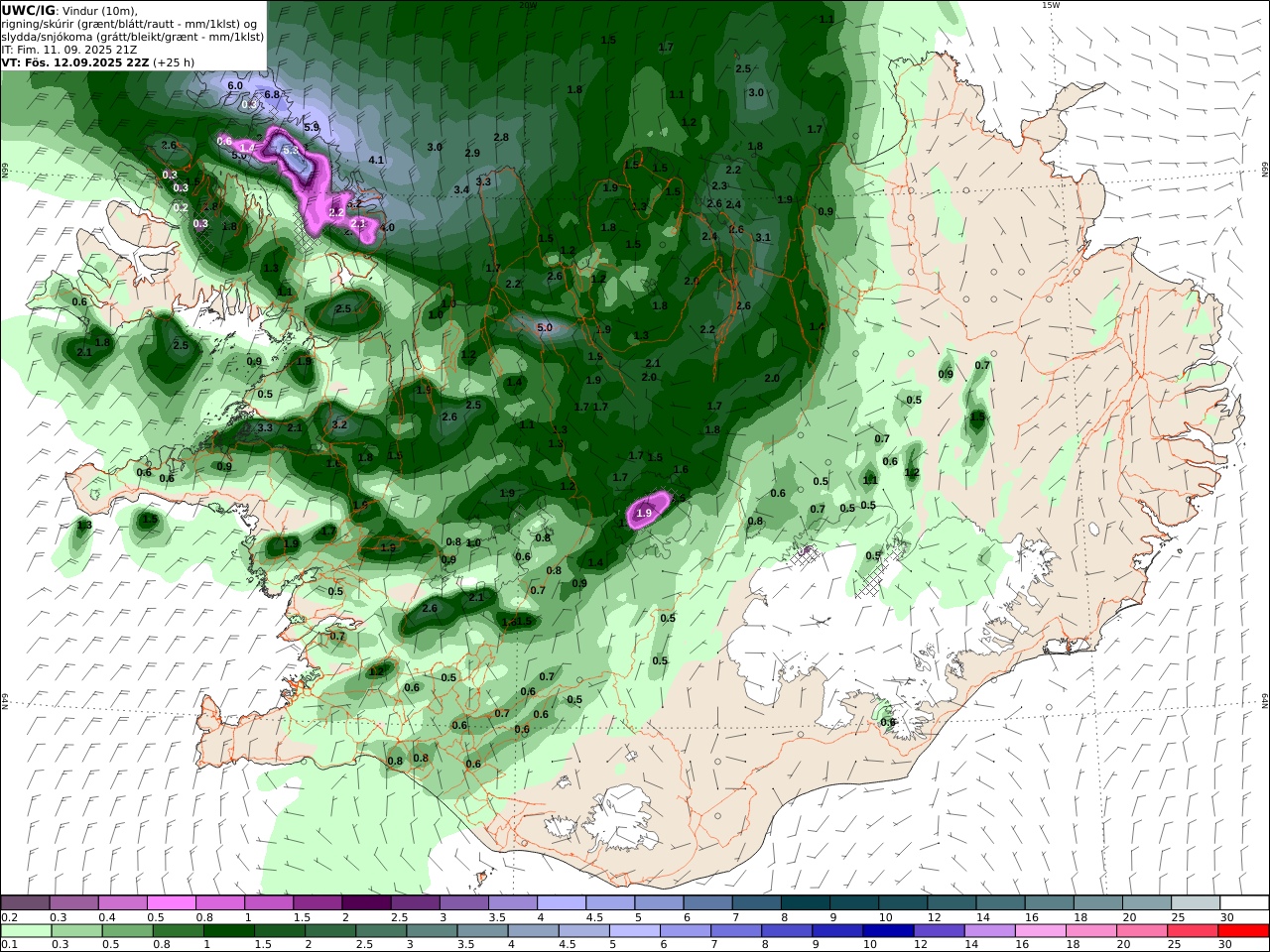The image size is (1270, 952).
Task: Pick the bottom legend swatch labeled 25
Action: (1194, 931)
